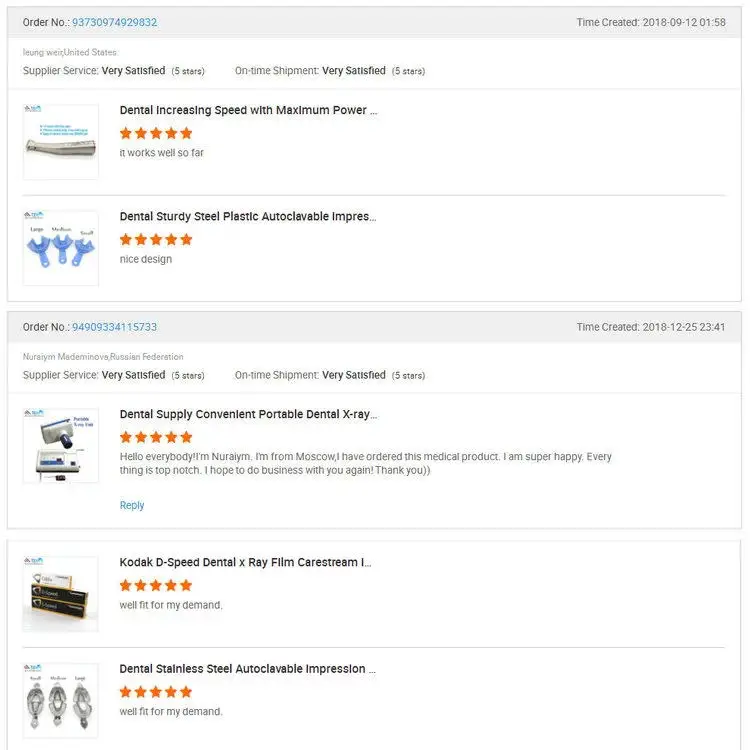The height and width of the screenshot is (750, 750).
Task: Click the Reply link under Nuraiym's review
Action: [132, 505]
